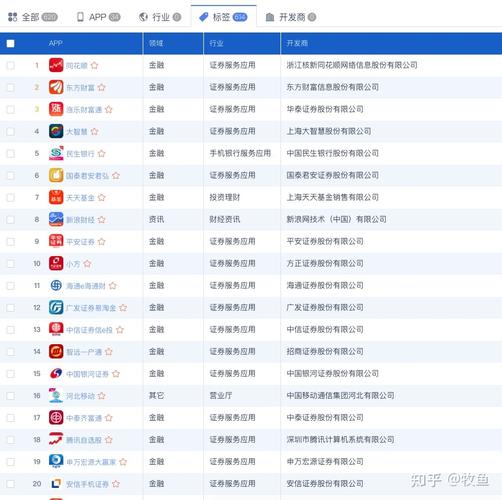Click the 营业厅 industry cell
This screenshot has height=500, width=502.
point(221,396)
